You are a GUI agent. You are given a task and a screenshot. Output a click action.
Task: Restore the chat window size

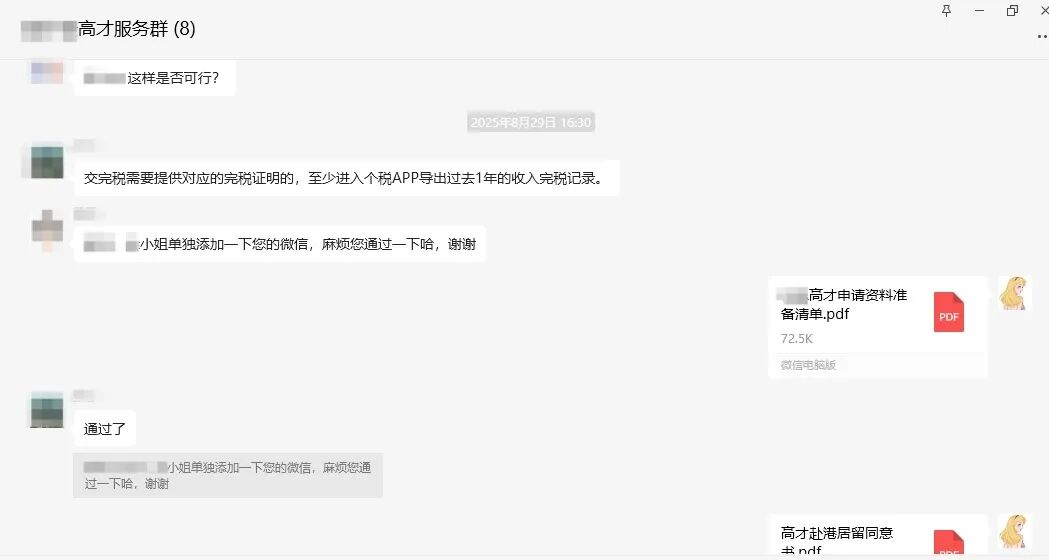[x=1012, y=10]
